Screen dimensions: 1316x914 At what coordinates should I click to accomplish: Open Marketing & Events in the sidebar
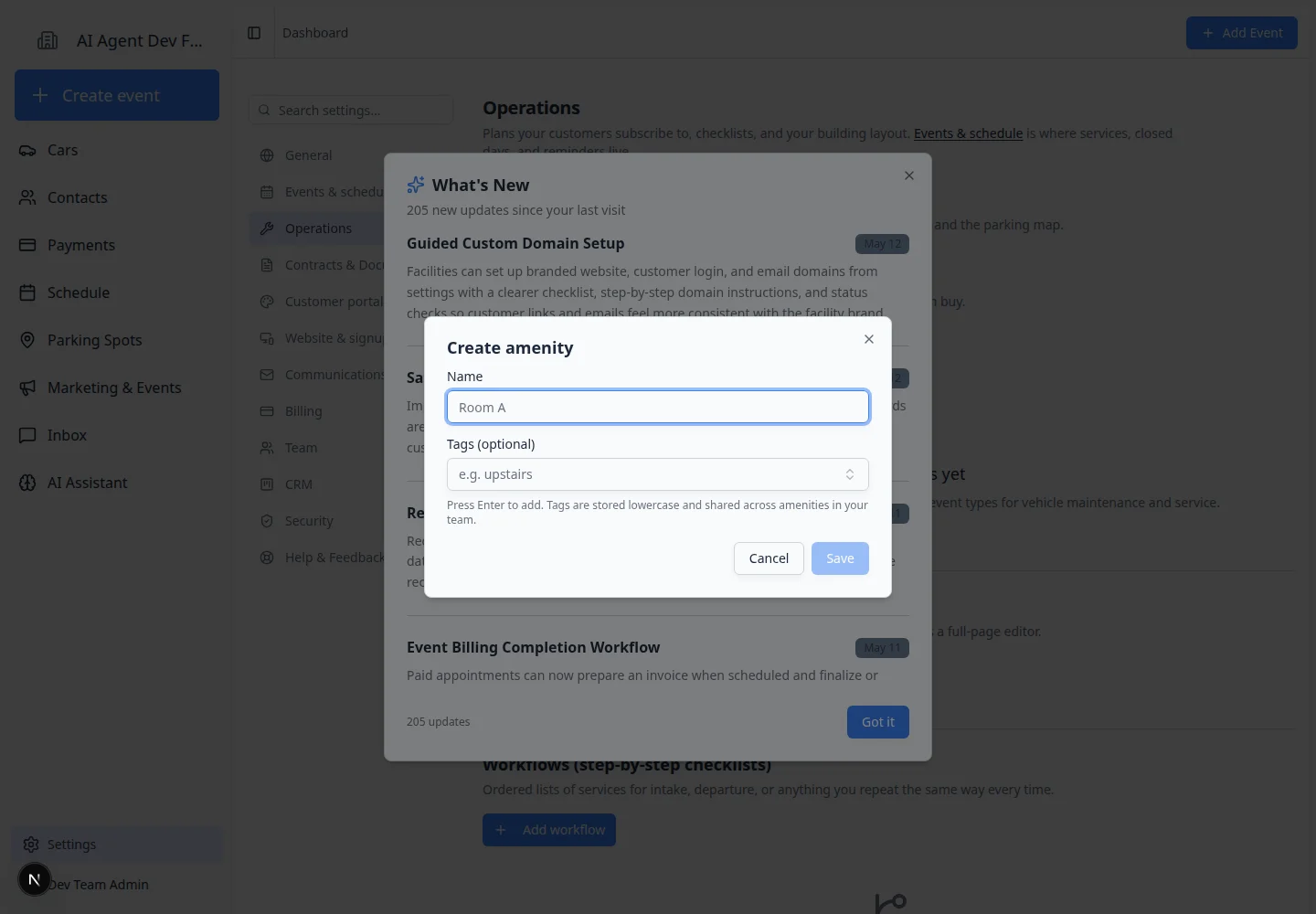point(117,388)
